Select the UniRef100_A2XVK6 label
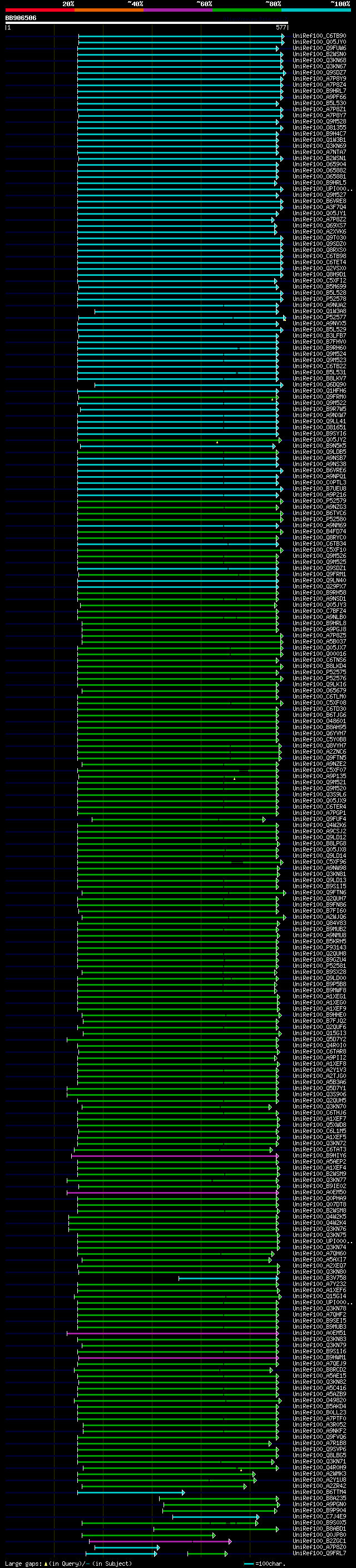 click(319, 232)
